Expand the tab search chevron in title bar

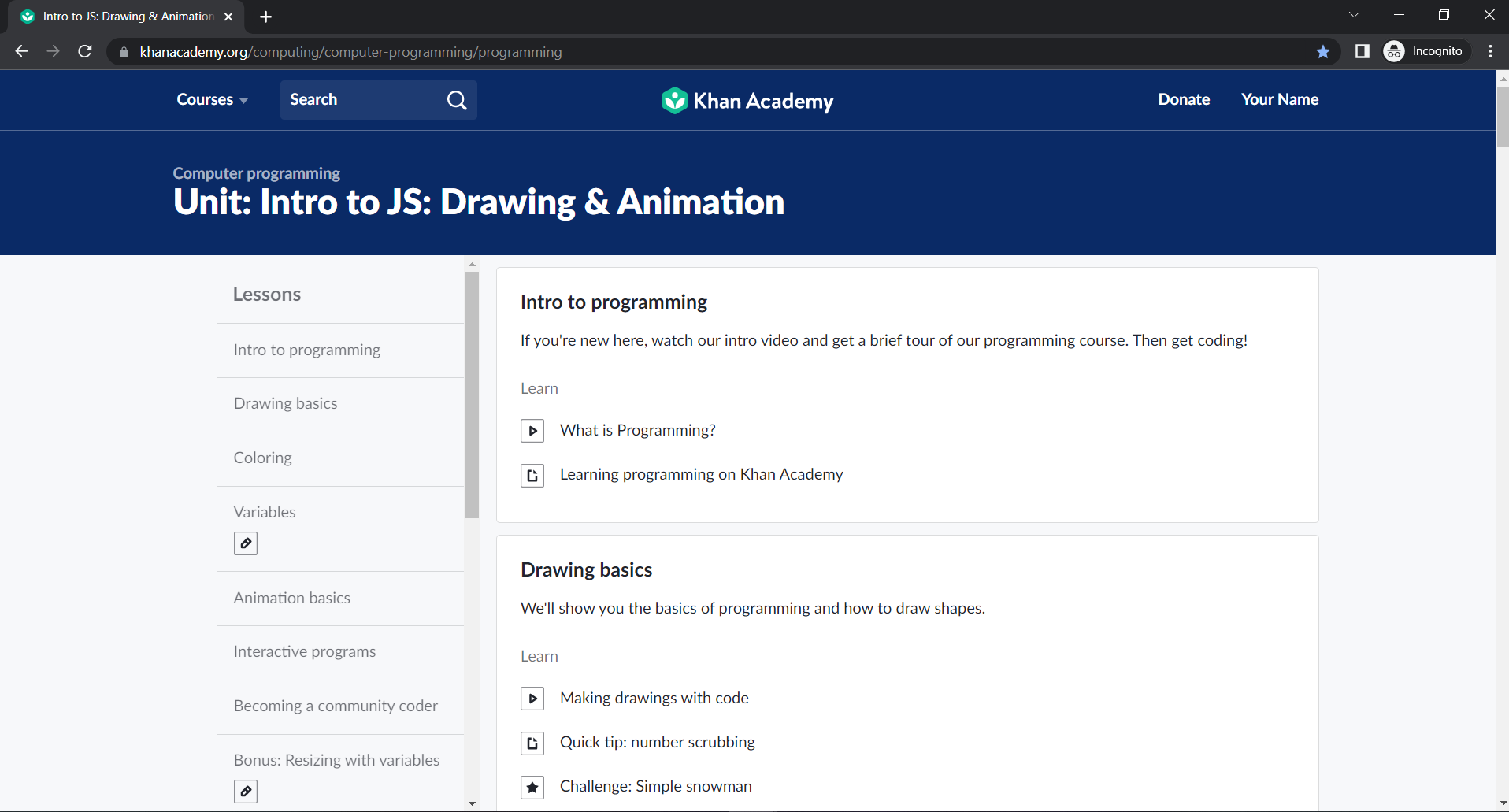(1354, 15)
